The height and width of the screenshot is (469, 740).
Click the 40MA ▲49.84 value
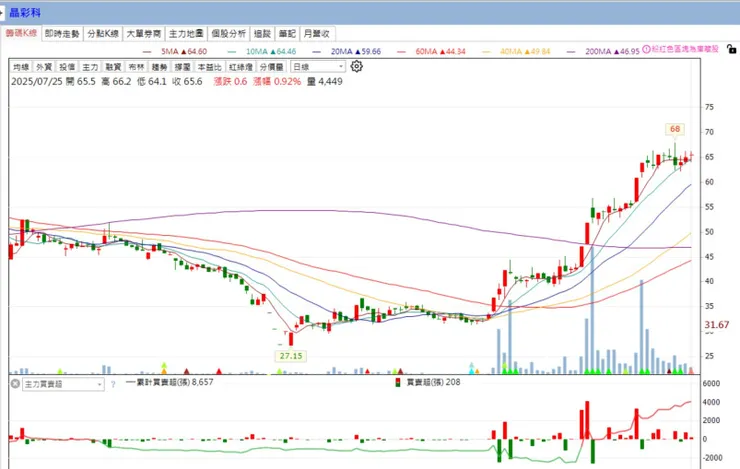point(525,51)
